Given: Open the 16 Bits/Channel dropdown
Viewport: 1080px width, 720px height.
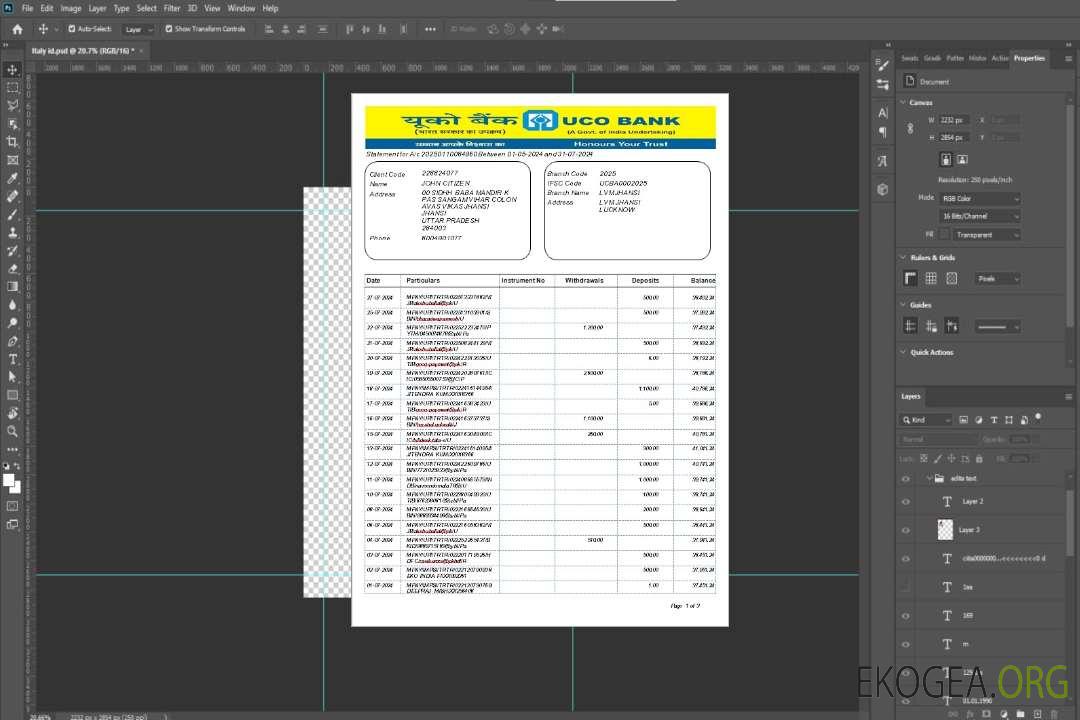Looking at the screenshot, I should pyautogui.click(x=980, y=216).
